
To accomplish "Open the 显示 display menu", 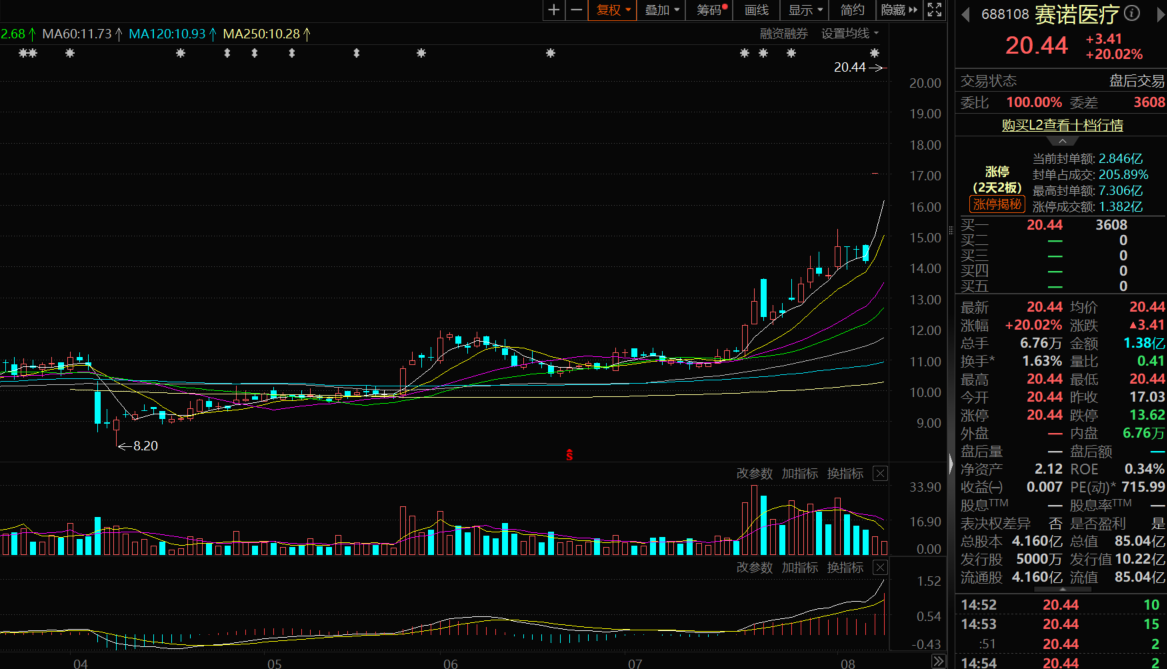I will tap(806, 10).
